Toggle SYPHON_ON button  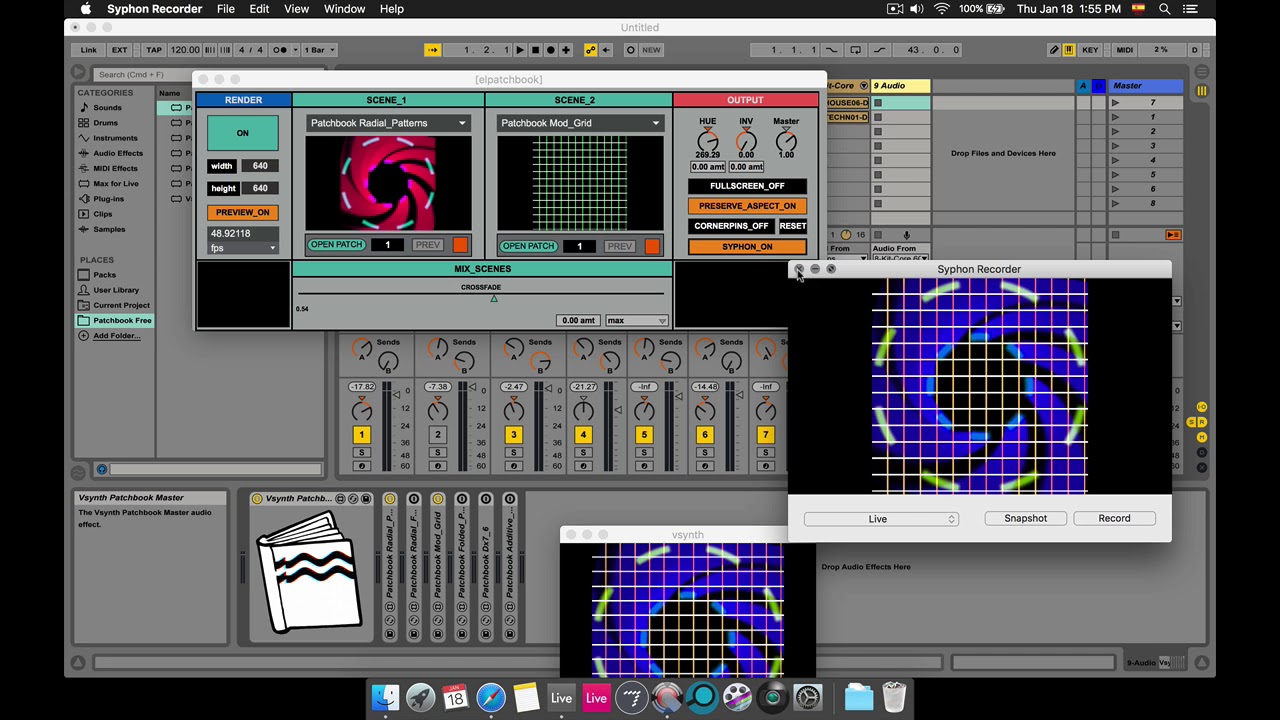(x=747, y=246)
